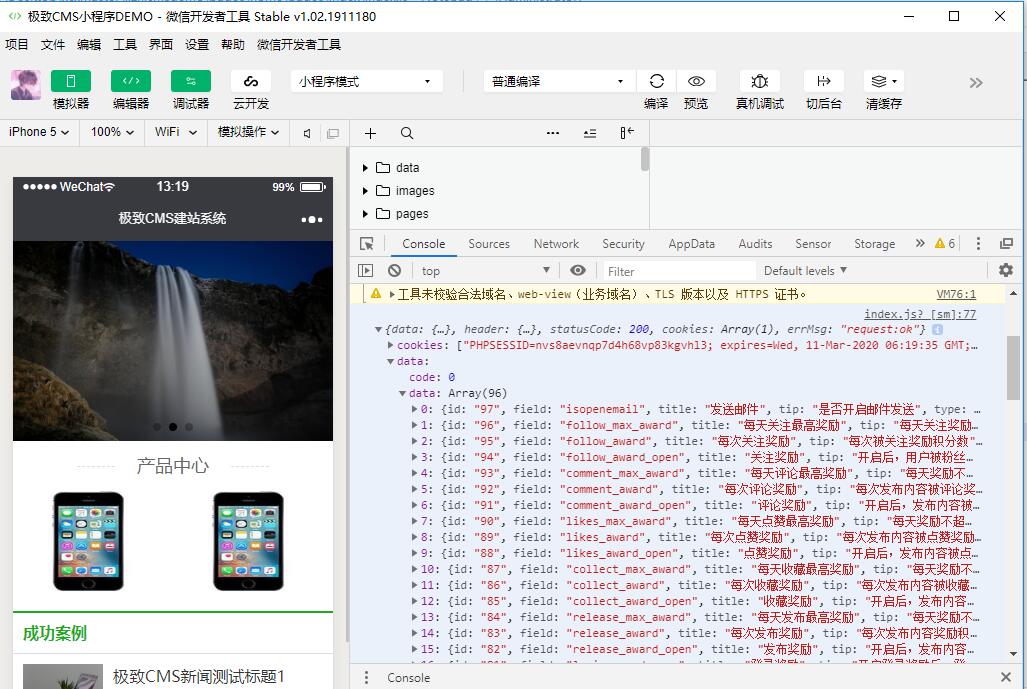Add new file with plus icon
This screenshot has height=689, width=1027.
[370, 134]
